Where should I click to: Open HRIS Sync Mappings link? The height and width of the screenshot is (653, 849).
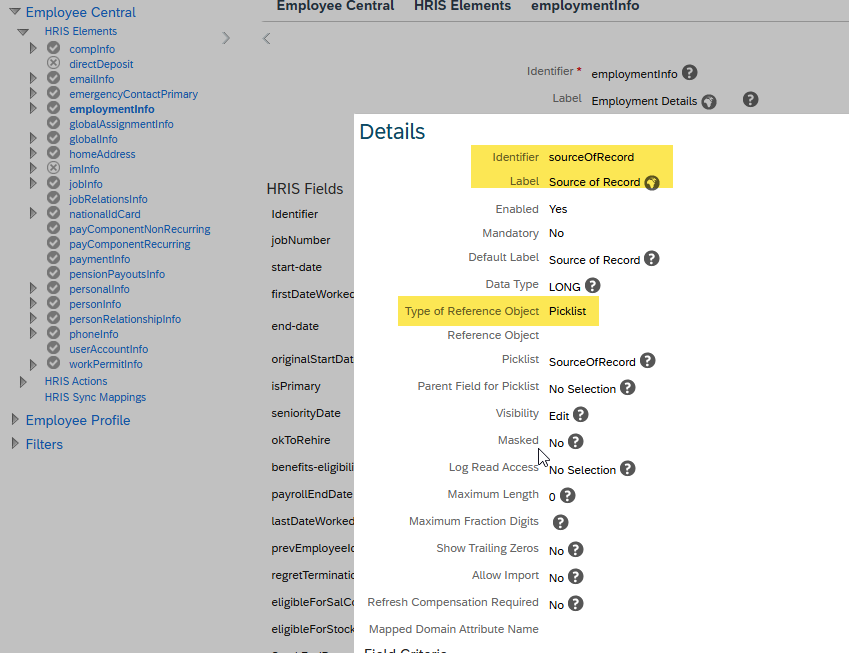[x=95, y=397]
